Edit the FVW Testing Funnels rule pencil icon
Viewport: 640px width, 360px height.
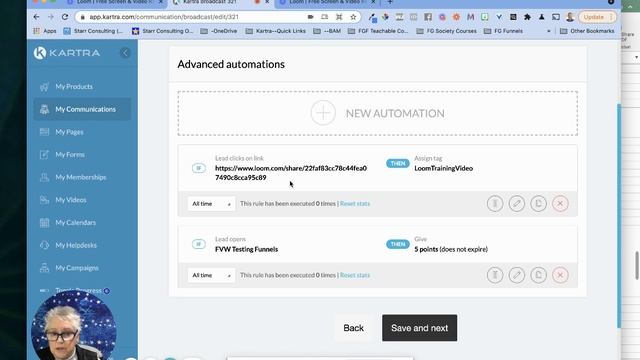tap(517, 275)
